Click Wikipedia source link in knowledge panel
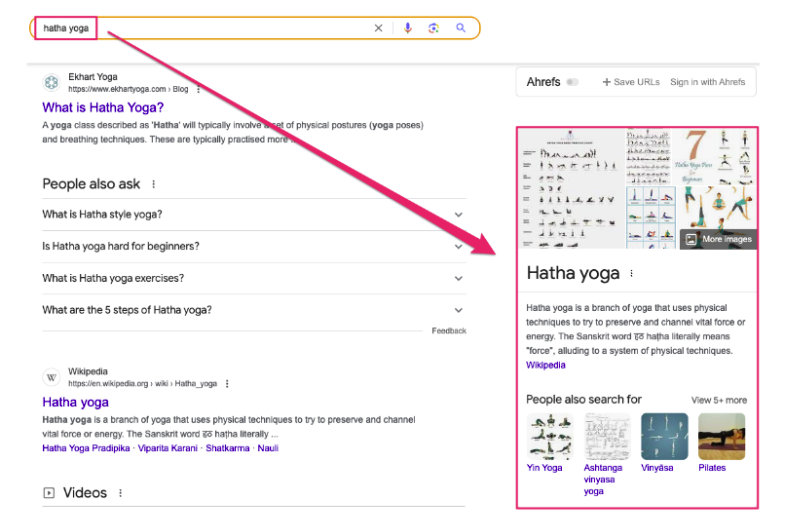 click(x=545, y=365)
